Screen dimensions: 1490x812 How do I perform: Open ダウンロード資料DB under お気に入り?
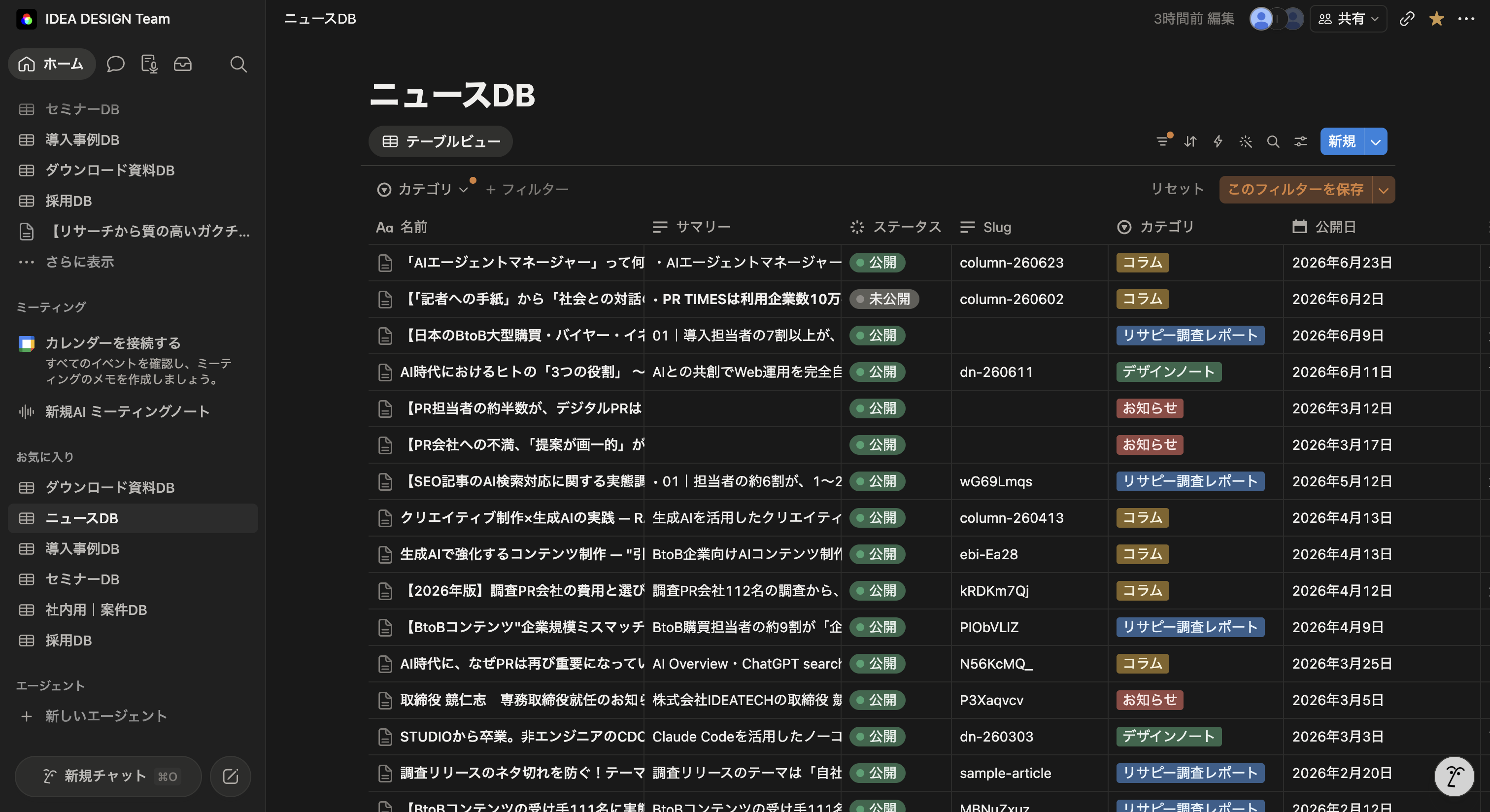[x=110, y=488]
